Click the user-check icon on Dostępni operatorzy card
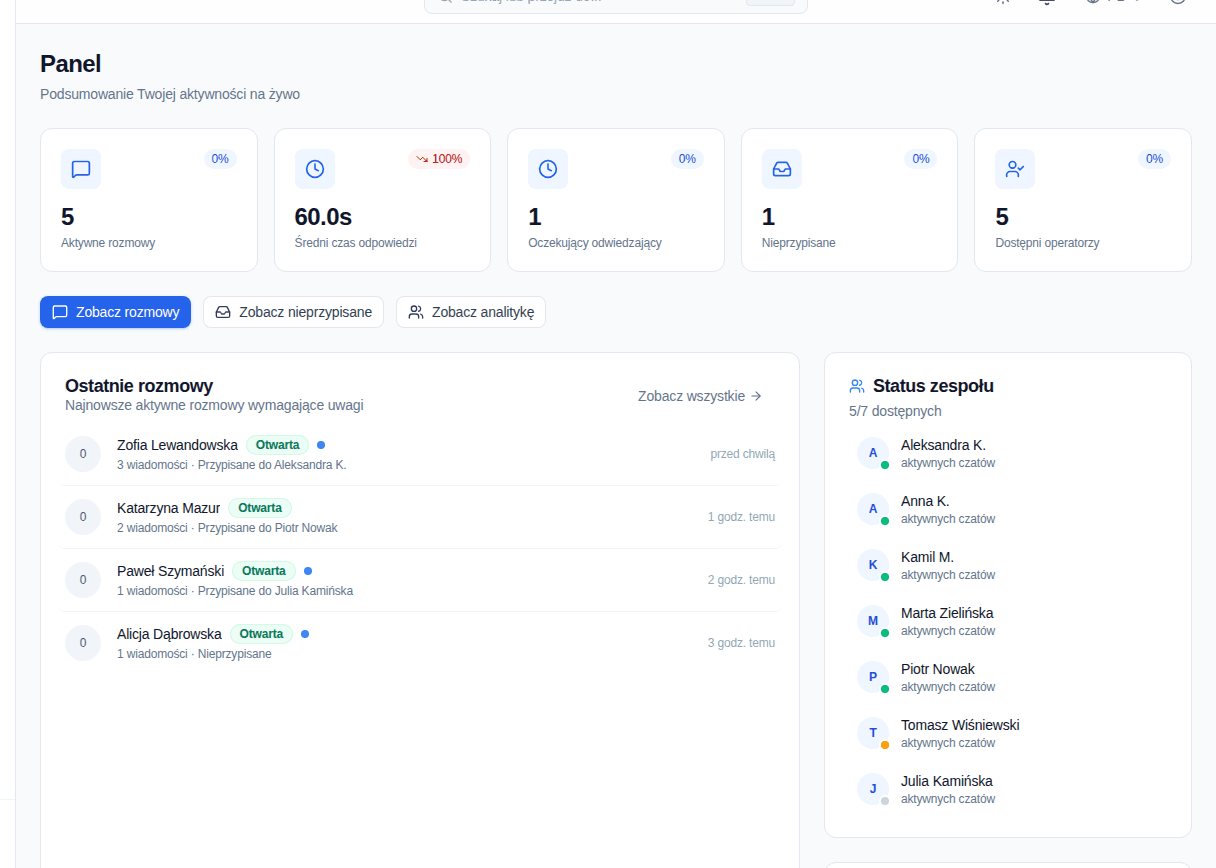The width and height of the screenshot is (1216, 868). click(x=1015, y=169)
